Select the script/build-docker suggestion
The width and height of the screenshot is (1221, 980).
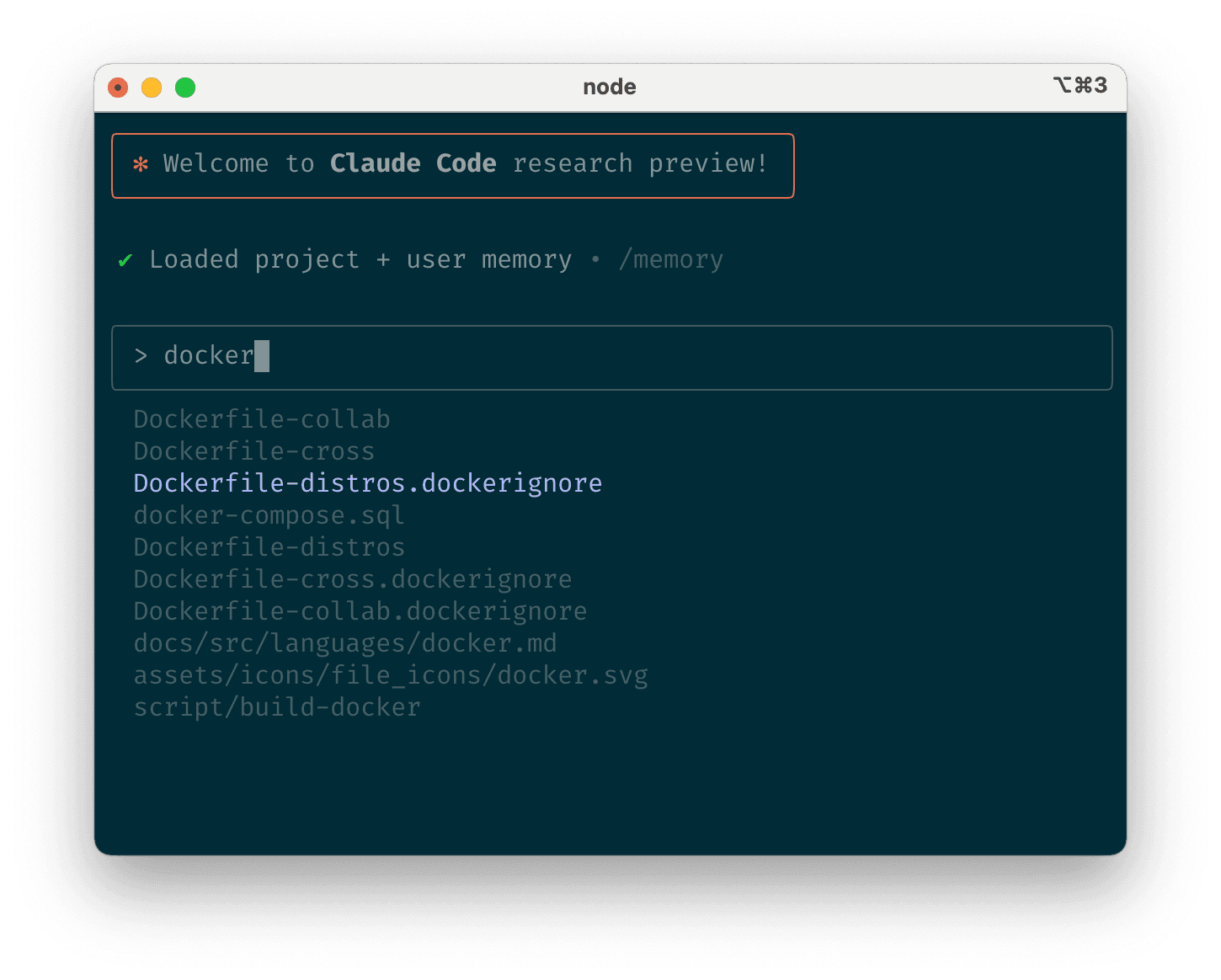click(277, 707)
